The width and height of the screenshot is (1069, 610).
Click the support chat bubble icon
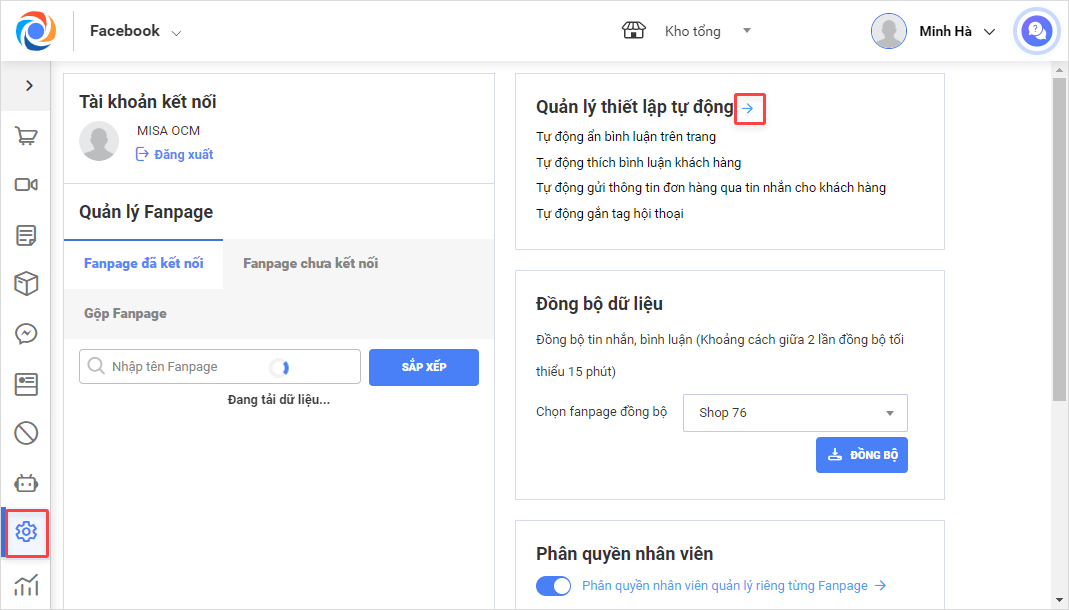(x=1036, y=31)
